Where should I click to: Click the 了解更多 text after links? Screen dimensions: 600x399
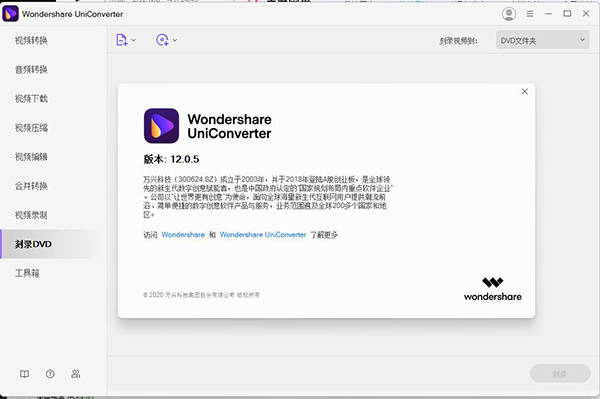pyautogui.click(x=324, y=235)
